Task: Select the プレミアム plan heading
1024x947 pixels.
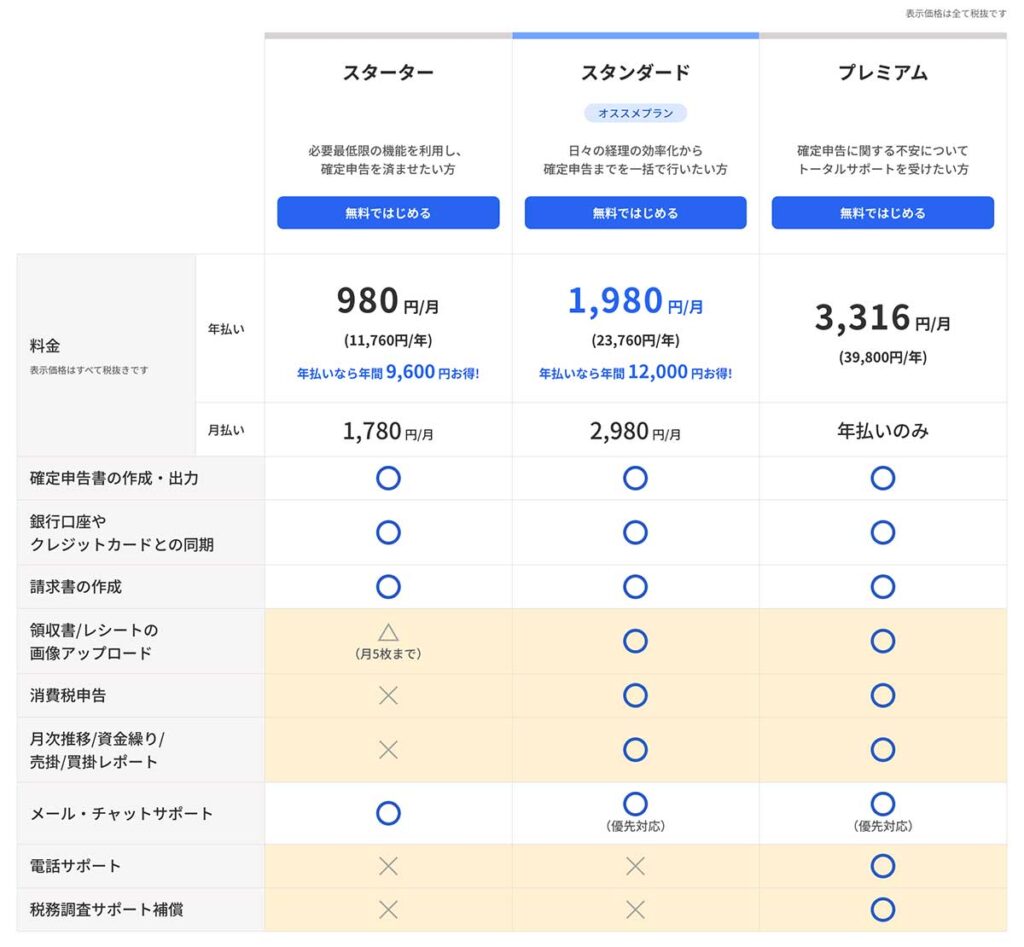Action: [x=882, y=72]
